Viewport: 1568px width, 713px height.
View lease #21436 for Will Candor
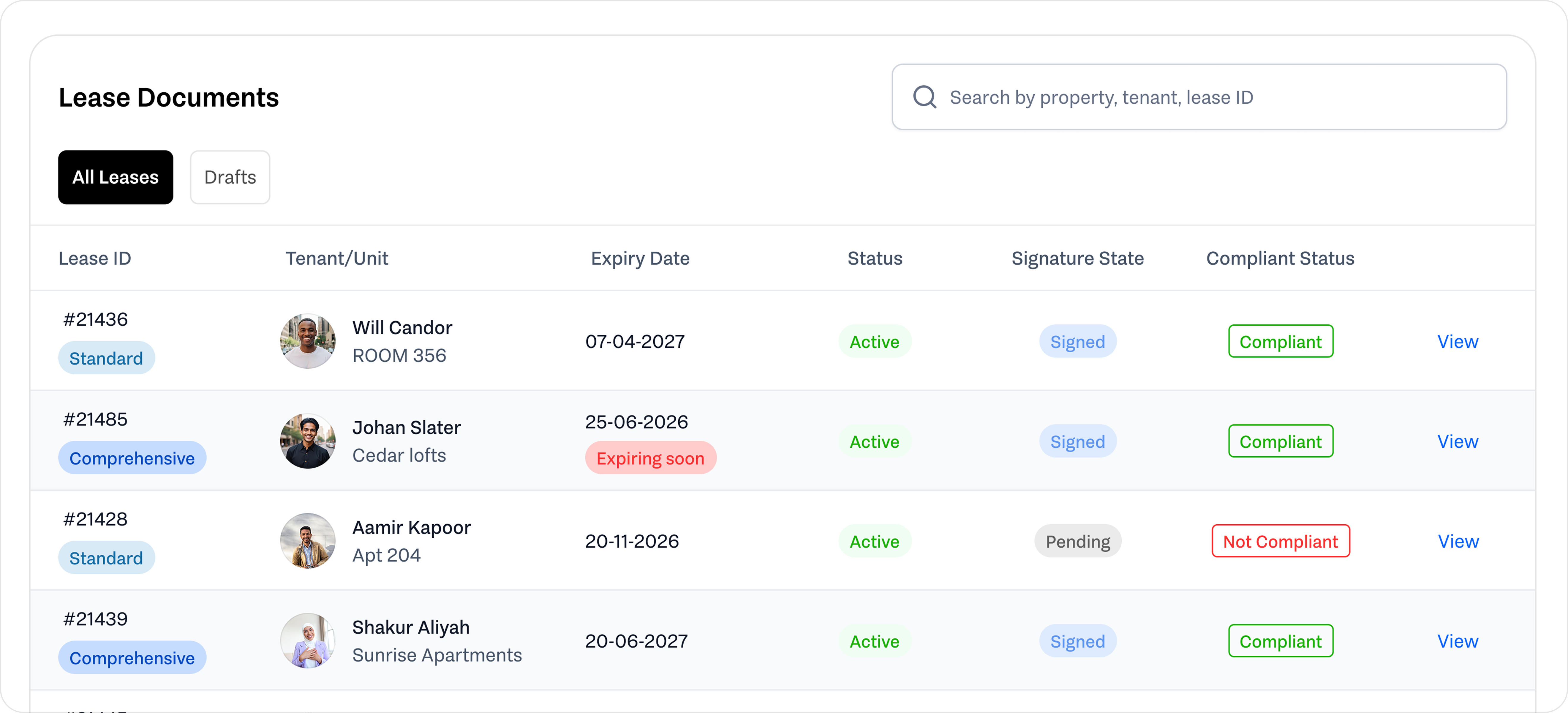click(1457, 342)
